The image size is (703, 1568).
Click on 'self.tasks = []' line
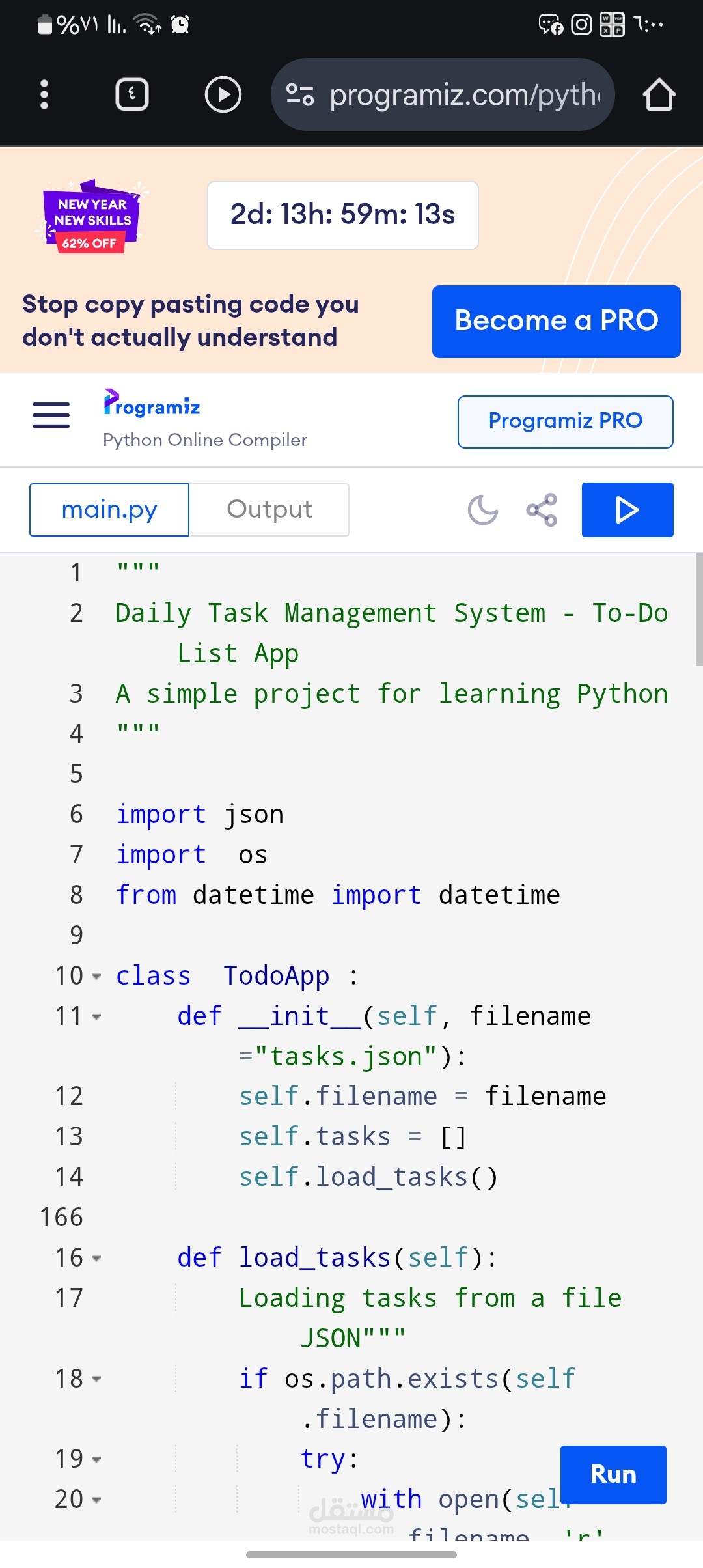click(x=353, y=1137)
